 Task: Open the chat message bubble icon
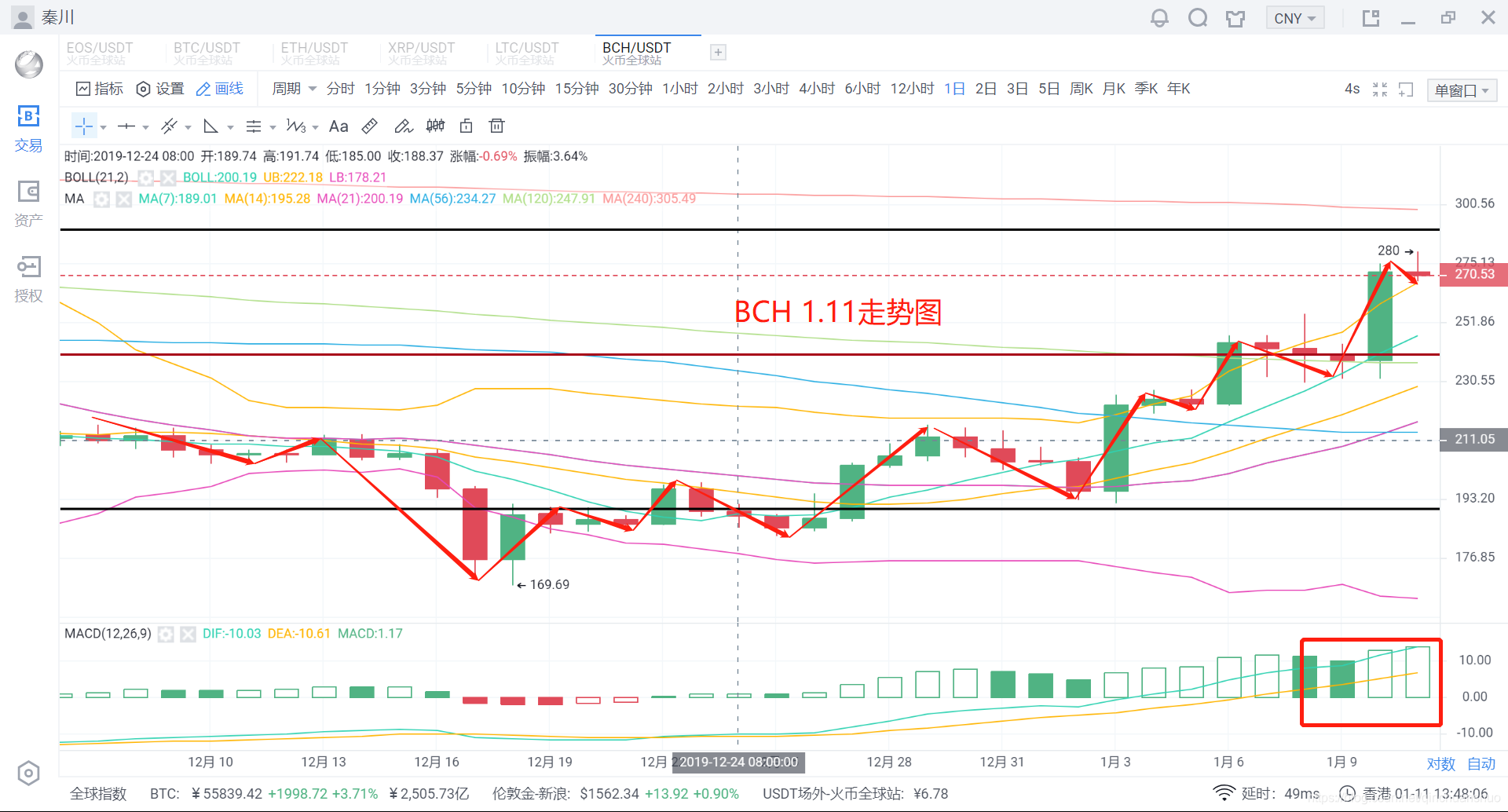(x=1198, y=18)
